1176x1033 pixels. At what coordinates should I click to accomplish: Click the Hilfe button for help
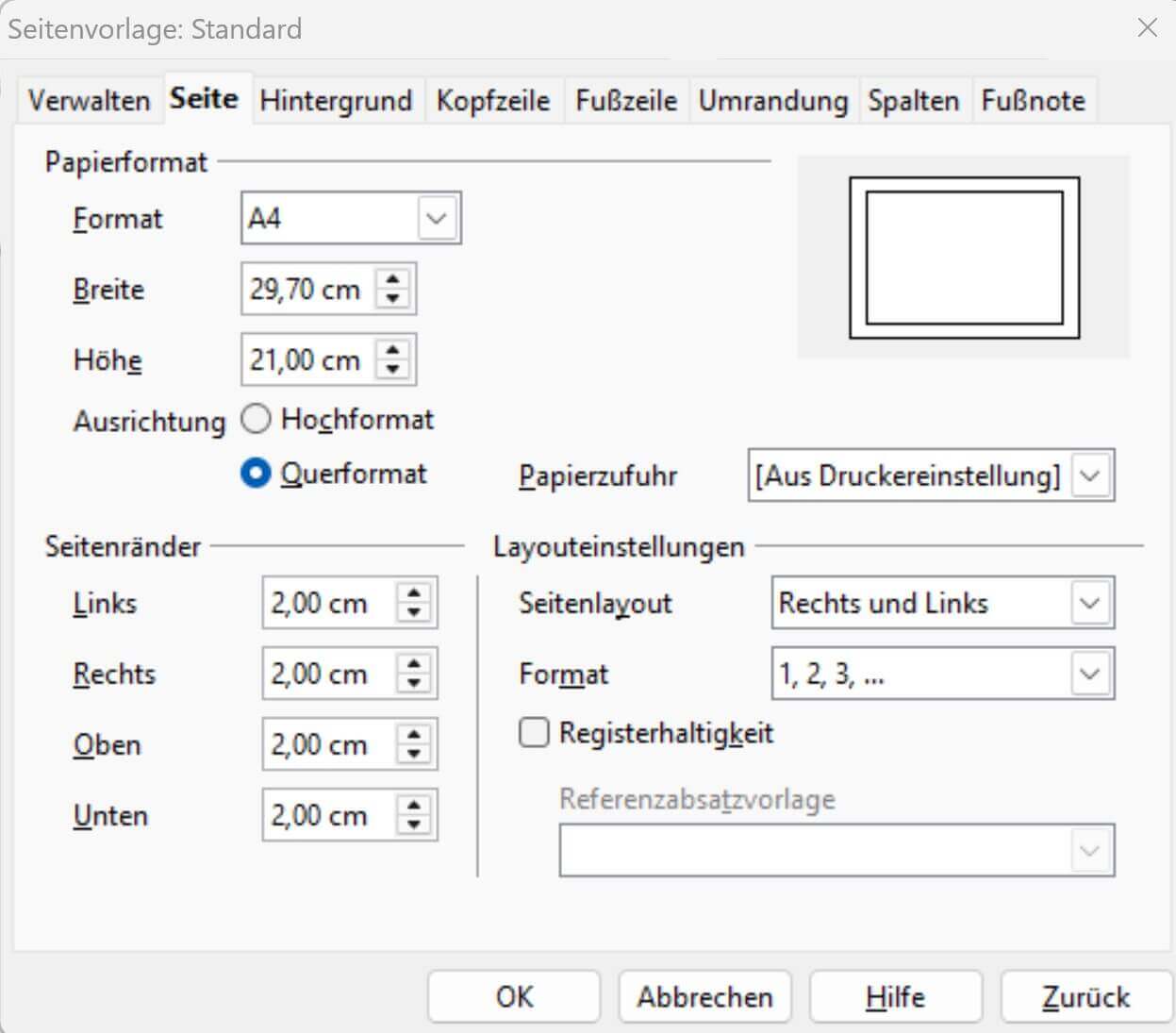coord(895,995)
